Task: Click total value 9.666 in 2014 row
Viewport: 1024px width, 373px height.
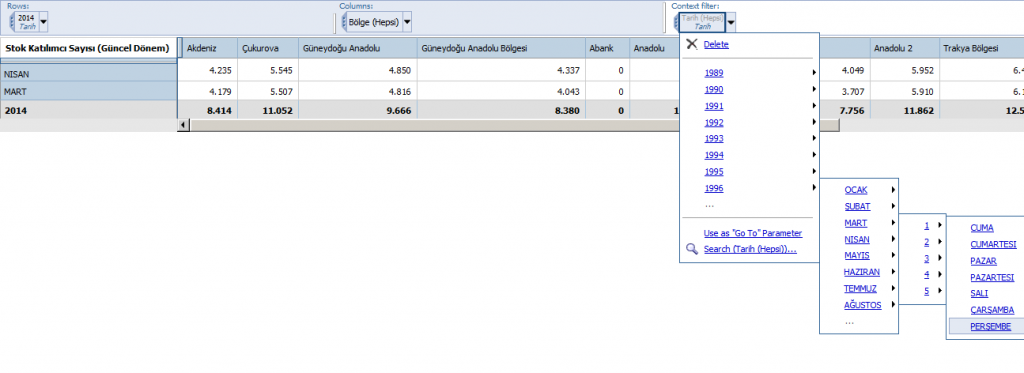Action: (398, 110)
